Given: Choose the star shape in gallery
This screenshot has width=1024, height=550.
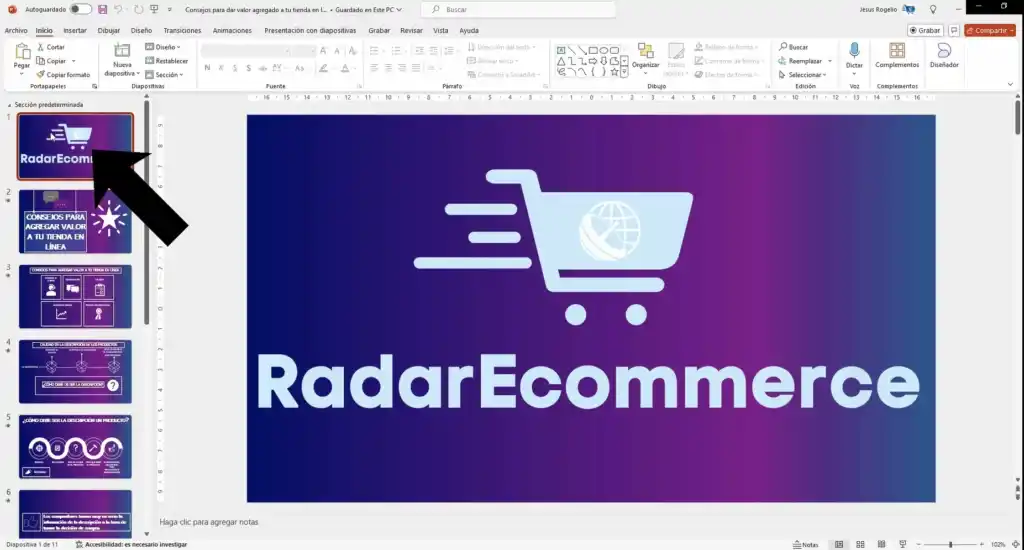Looking at the screenshot, I should coord(614,72).
